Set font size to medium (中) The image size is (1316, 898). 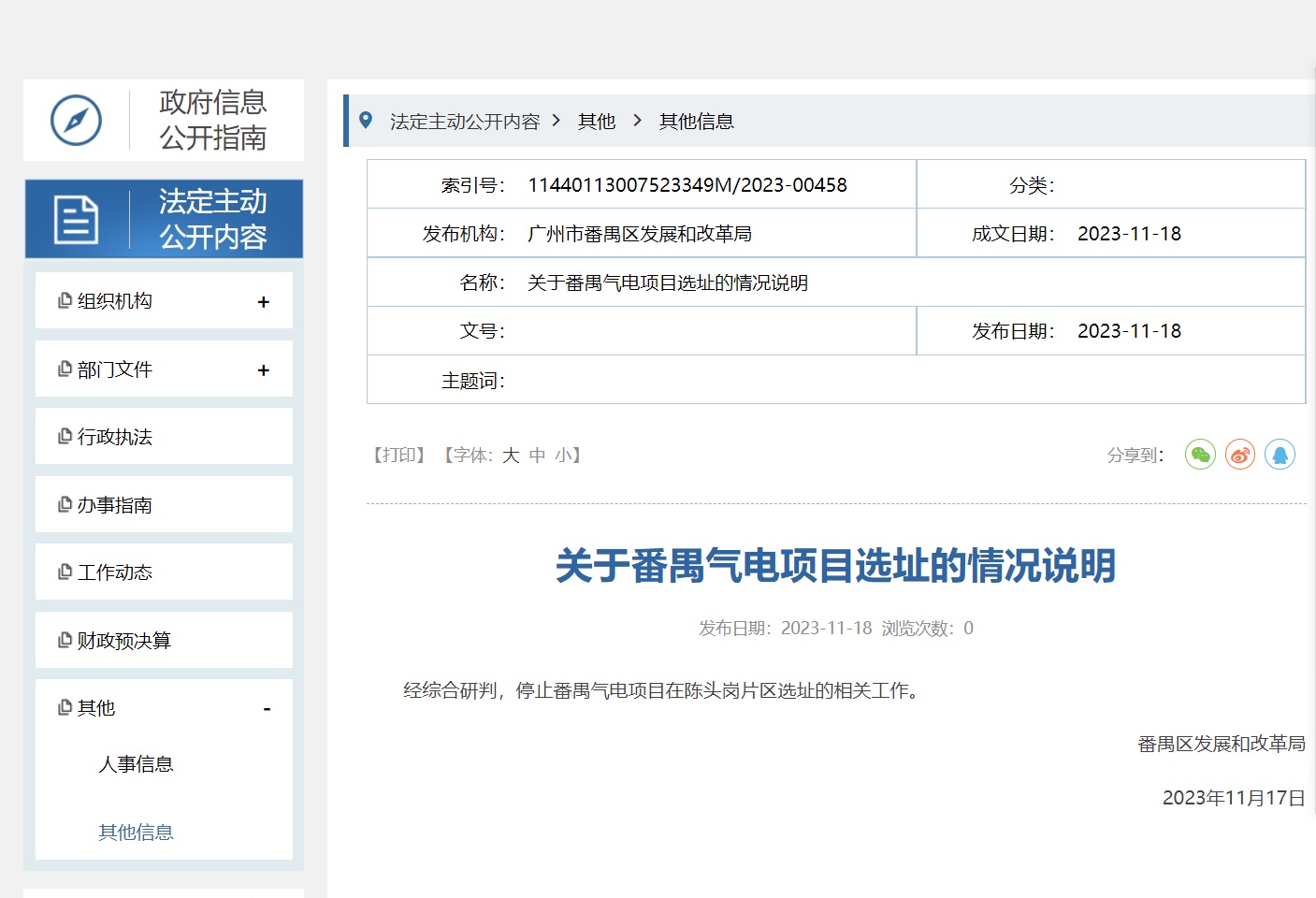pyautogui.click(x=537, y=456)
